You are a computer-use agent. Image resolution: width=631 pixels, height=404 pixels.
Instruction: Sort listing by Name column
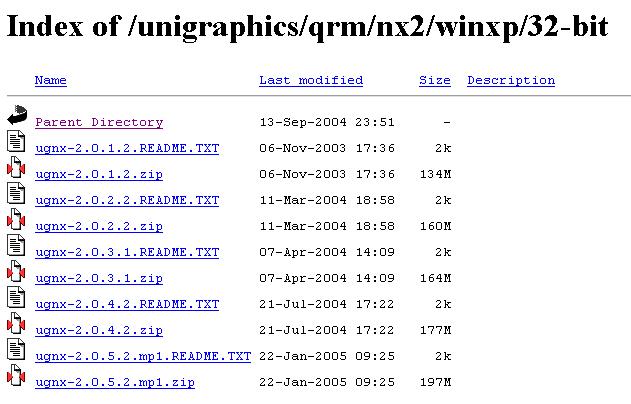point(51,80)
